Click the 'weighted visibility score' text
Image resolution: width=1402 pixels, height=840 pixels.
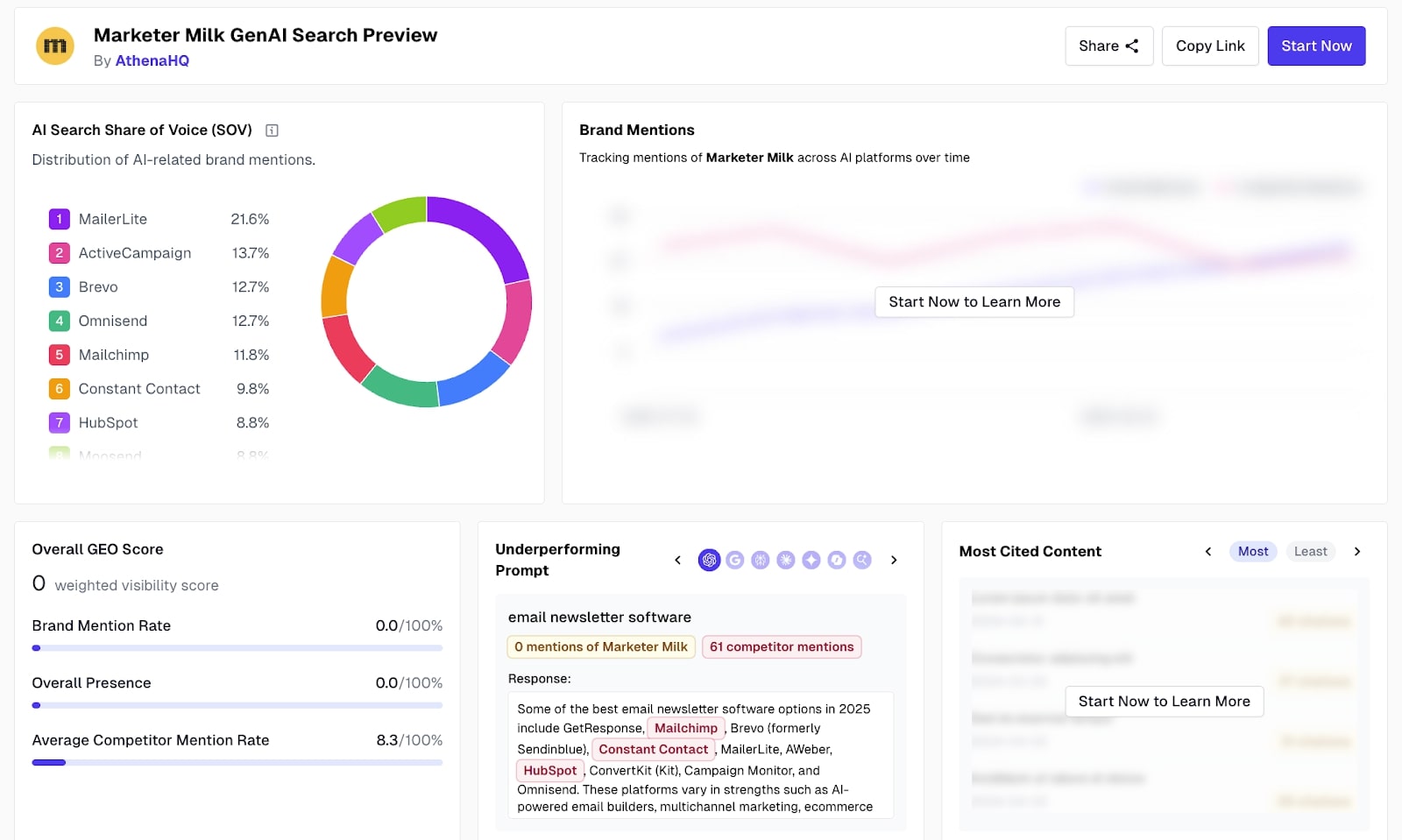click(137, 585)
